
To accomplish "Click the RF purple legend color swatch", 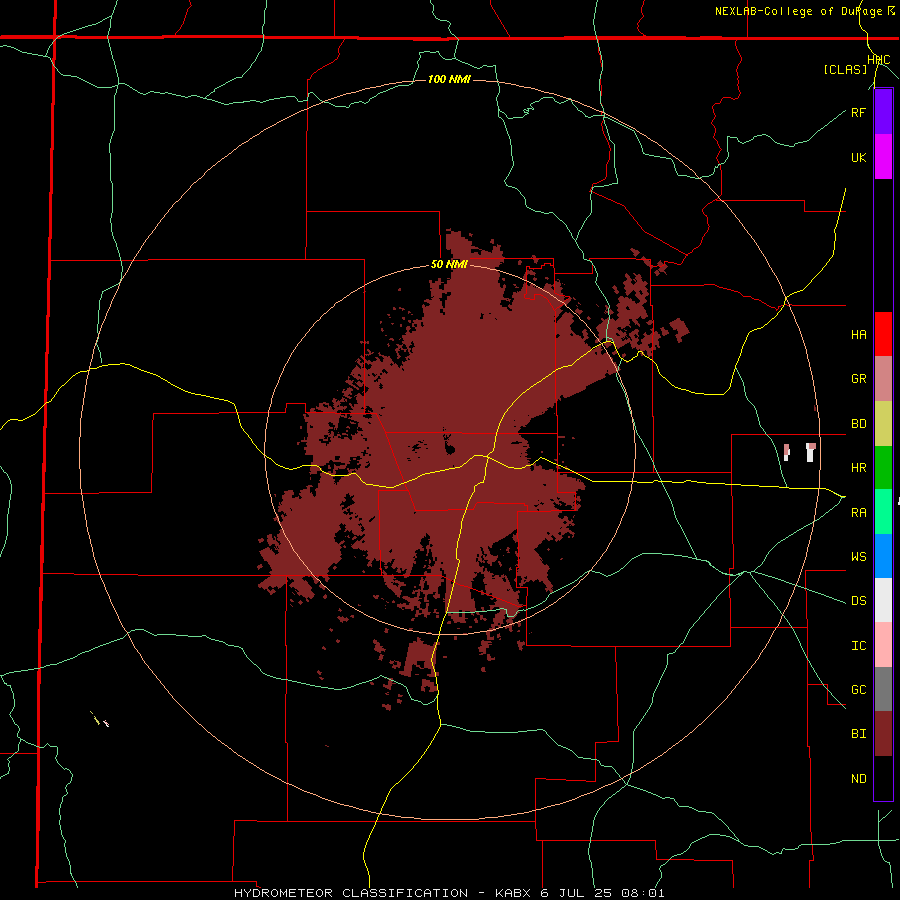I will [883, 112].
